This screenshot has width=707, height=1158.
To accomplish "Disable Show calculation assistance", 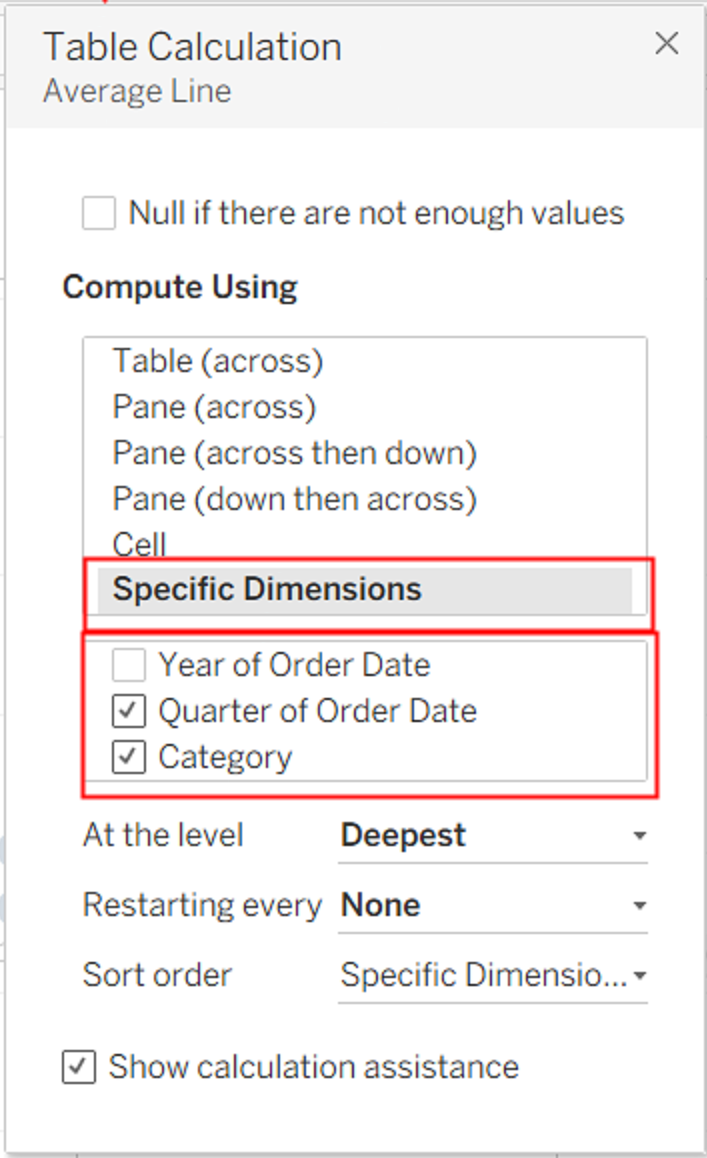I will tap(79, 1067).
